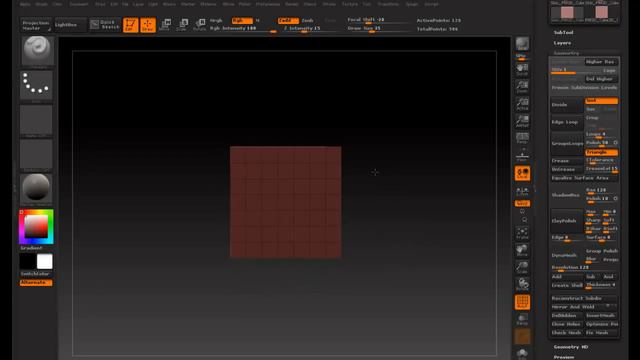Switch to Zsub sculpt mode

point(308,20)
